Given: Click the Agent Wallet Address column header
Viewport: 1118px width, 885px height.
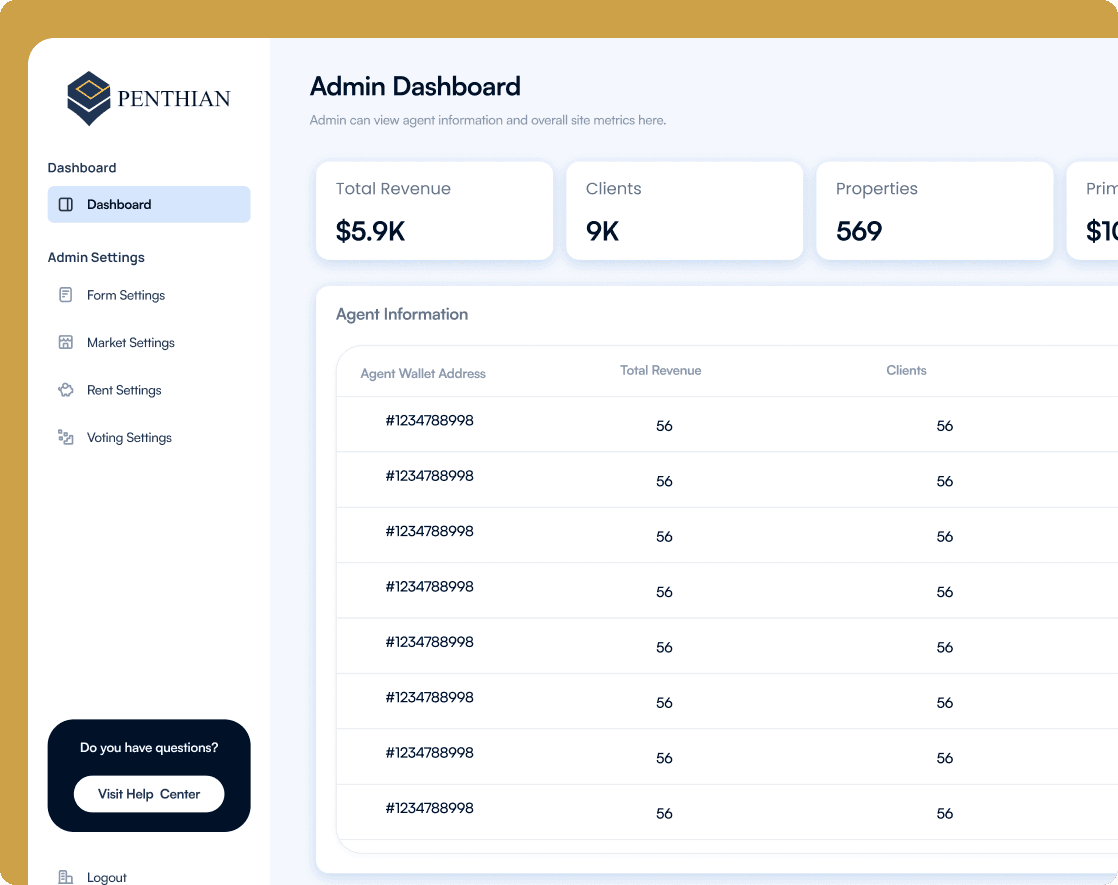Looking at the screenshot, I should [423, 374].
